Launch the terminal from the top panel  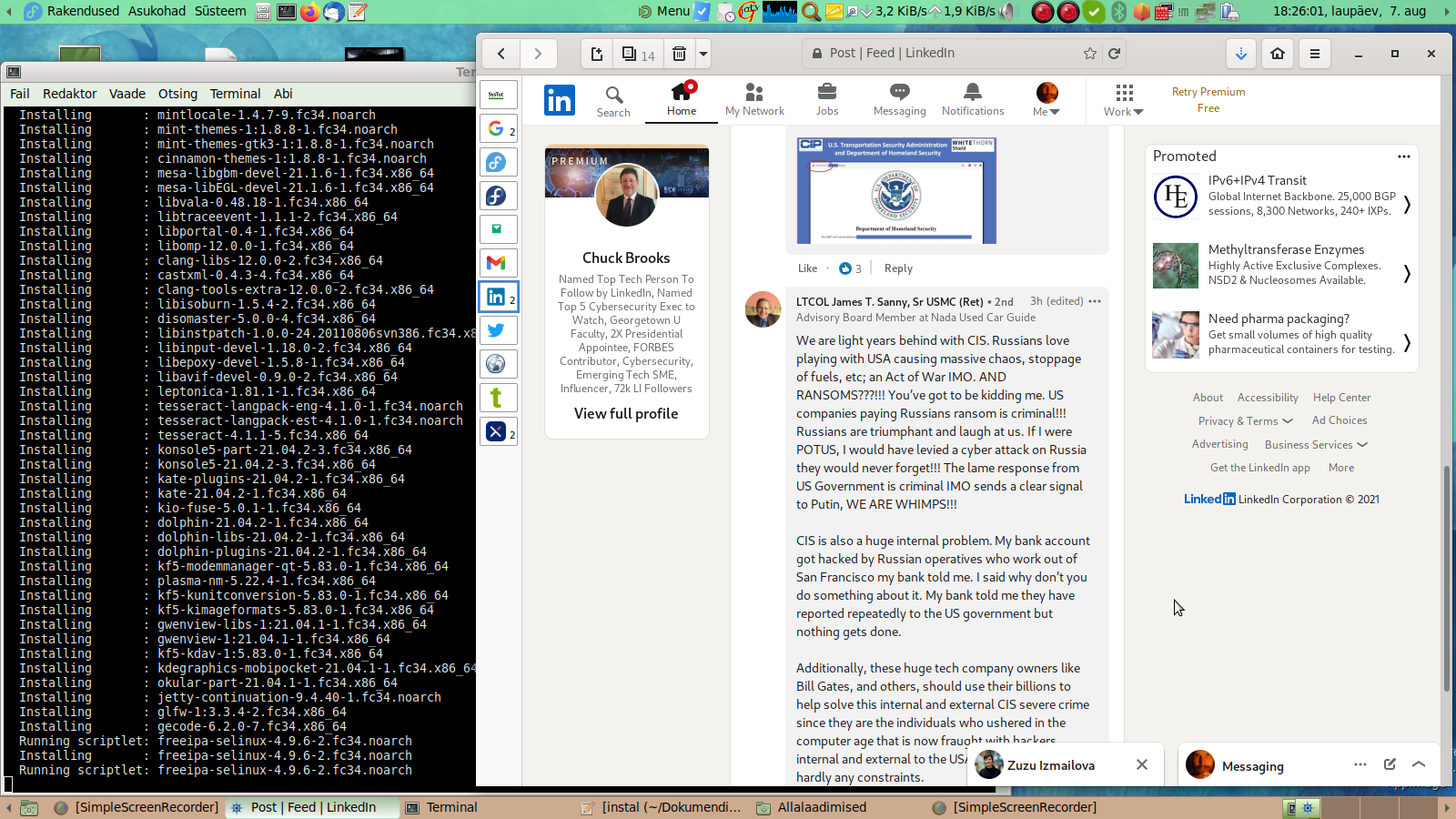click(286, 12)
